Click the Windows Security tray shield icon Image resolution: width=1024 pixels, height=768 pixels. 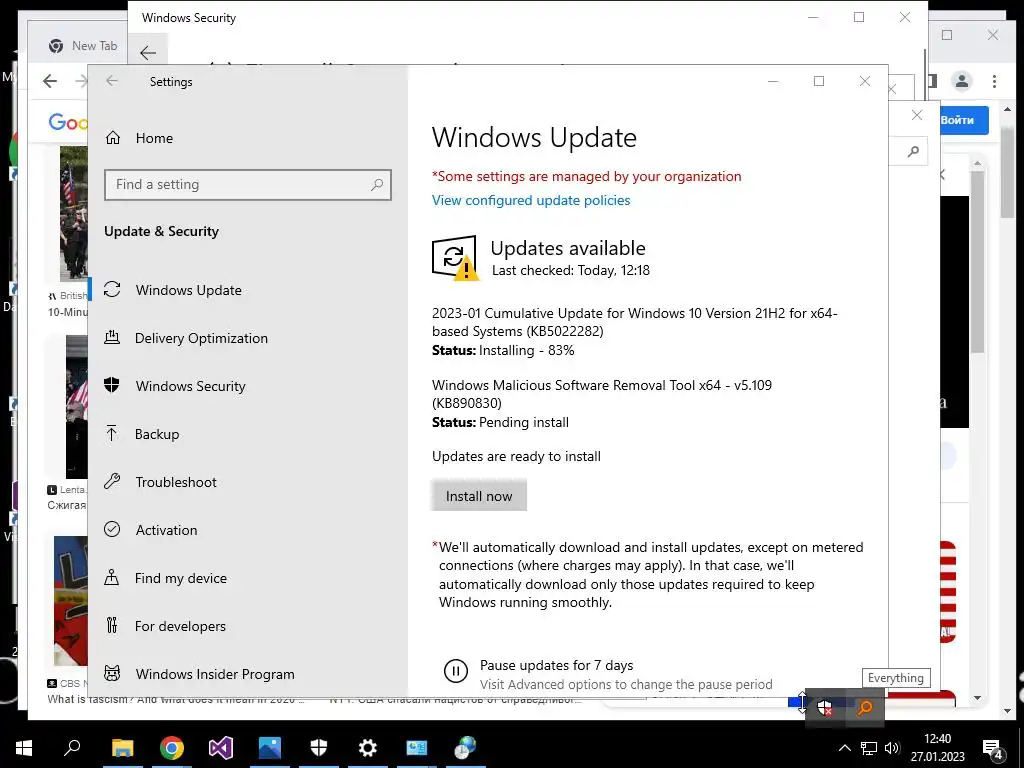point(825,707)
